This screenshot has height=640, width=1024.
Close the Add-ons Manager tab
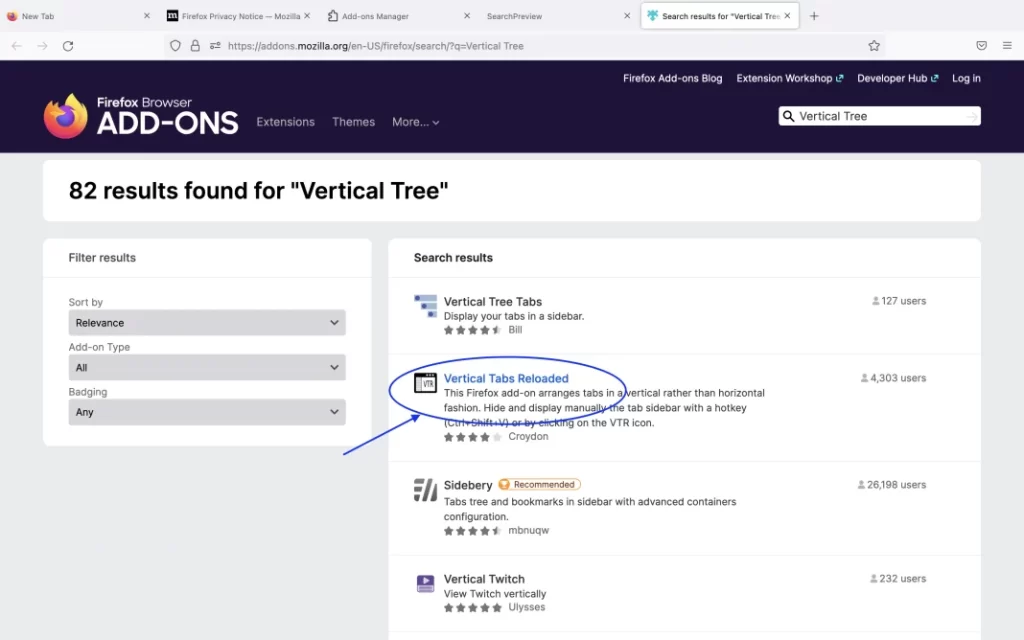pos(467,16)
